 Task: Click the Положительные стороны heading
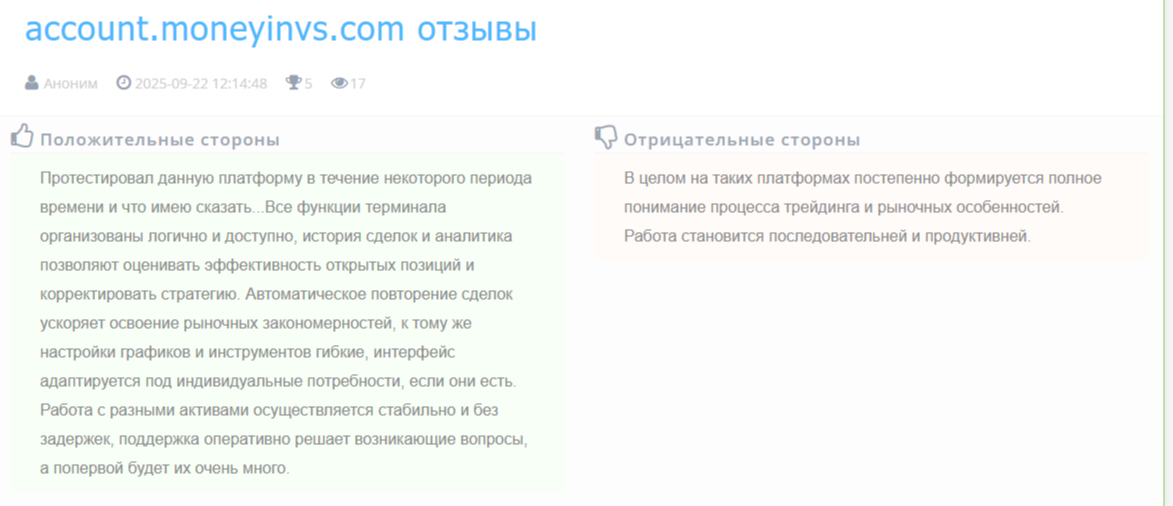(160, 140)
